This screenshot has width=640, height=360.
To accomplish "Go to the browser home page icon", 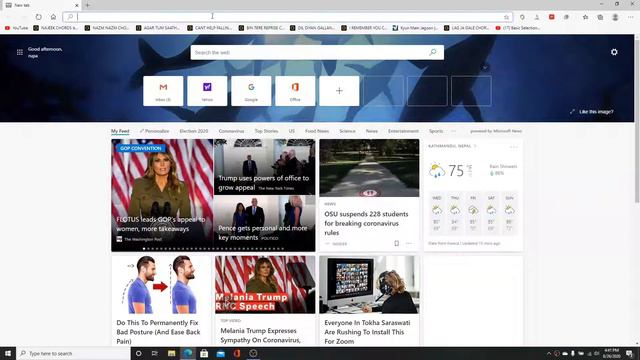I will (53, 17).
